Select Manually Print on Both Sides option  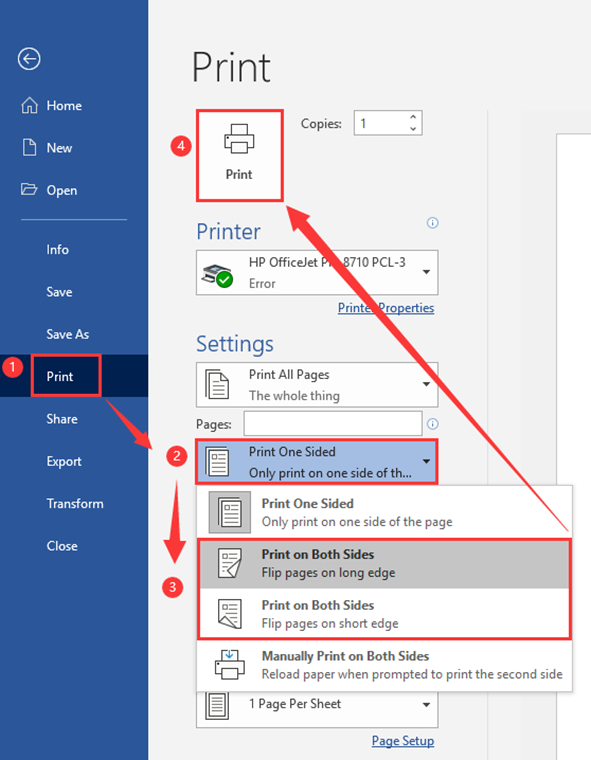point(384,665)
